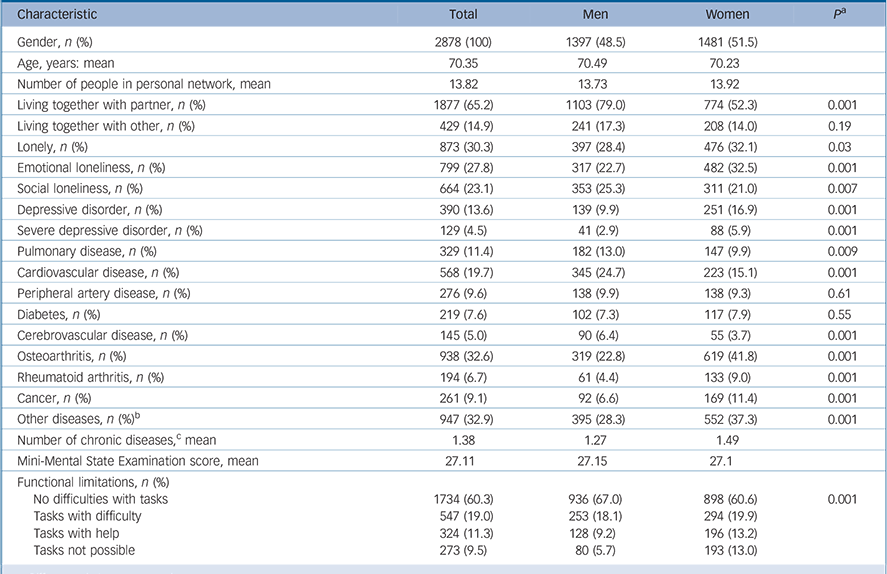Click the 0.009 P value for Pulmonary disease
Screen dimensions: 887x574
pos(845,251)
